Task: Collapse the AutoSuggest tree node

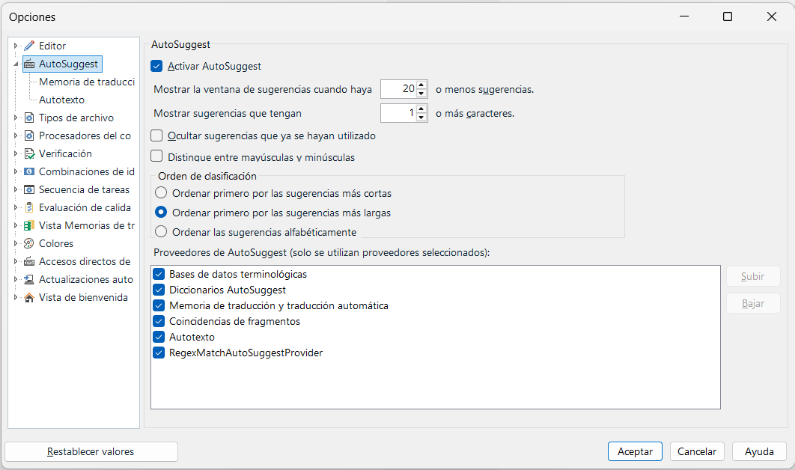Action: click(x=15, y=64)
